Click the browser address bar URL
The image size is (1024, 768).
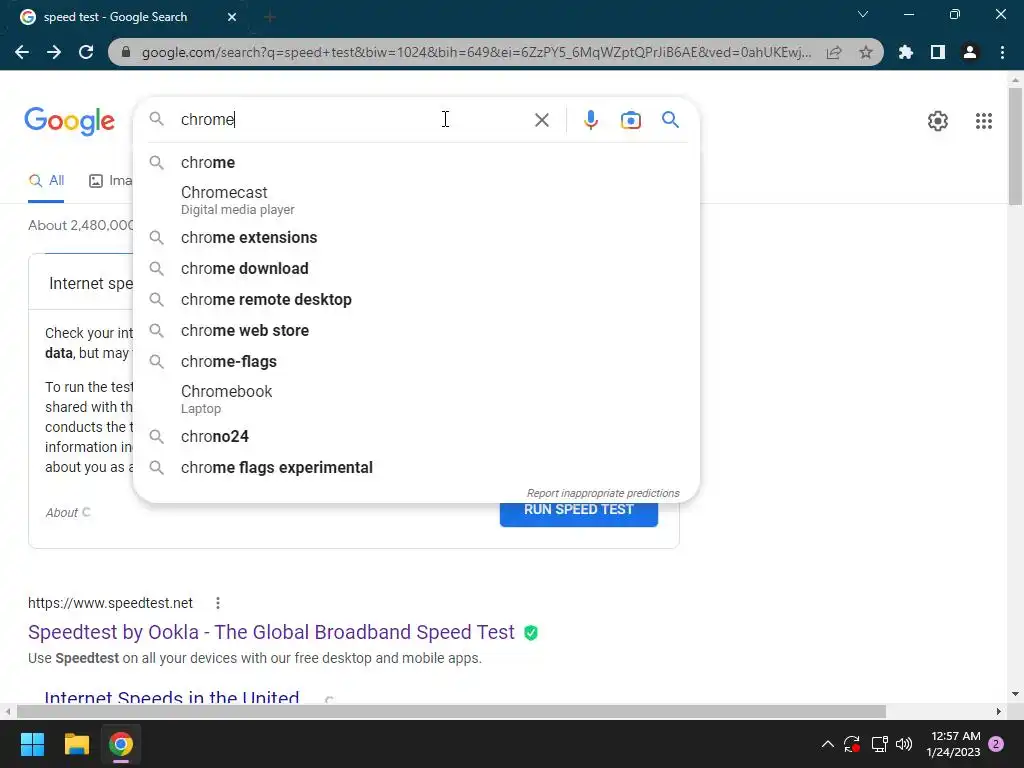point(477,52)
